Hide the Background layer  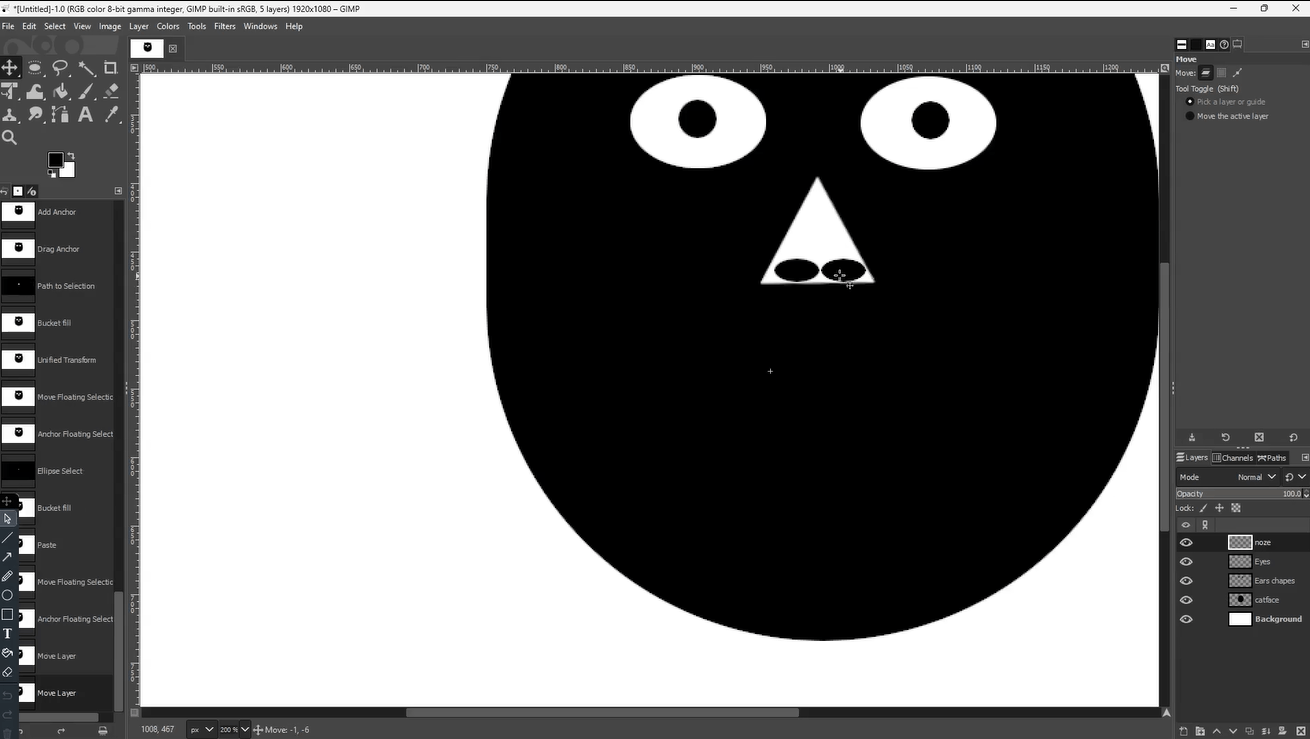(1186, 619)
